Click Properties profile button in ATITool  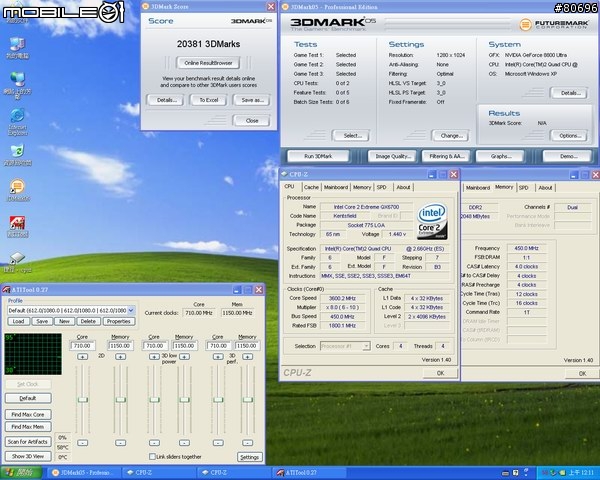point(118,322)
